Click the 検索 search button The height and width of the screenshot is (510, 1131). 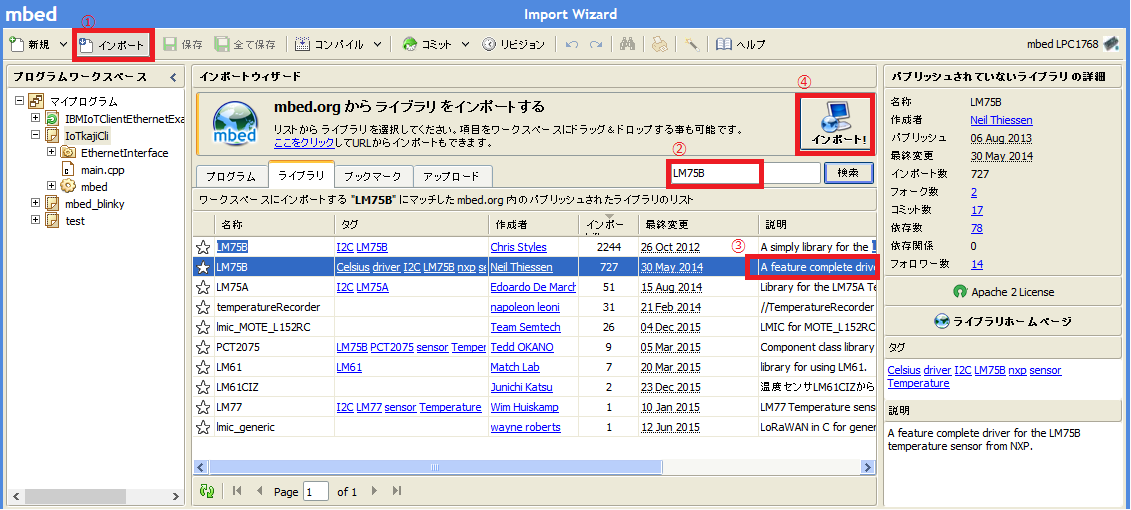click(x=849, y=173)
